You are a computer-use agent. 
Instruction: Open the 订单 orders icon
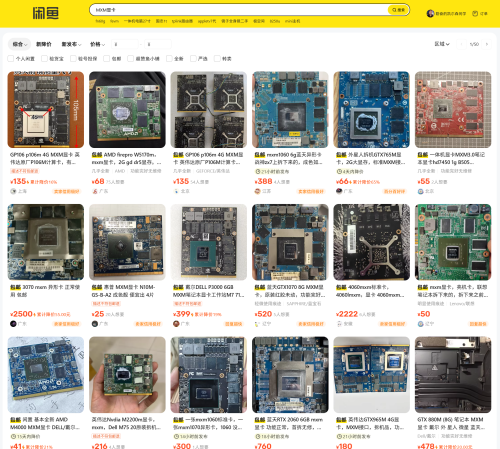[x=475, y=13]
